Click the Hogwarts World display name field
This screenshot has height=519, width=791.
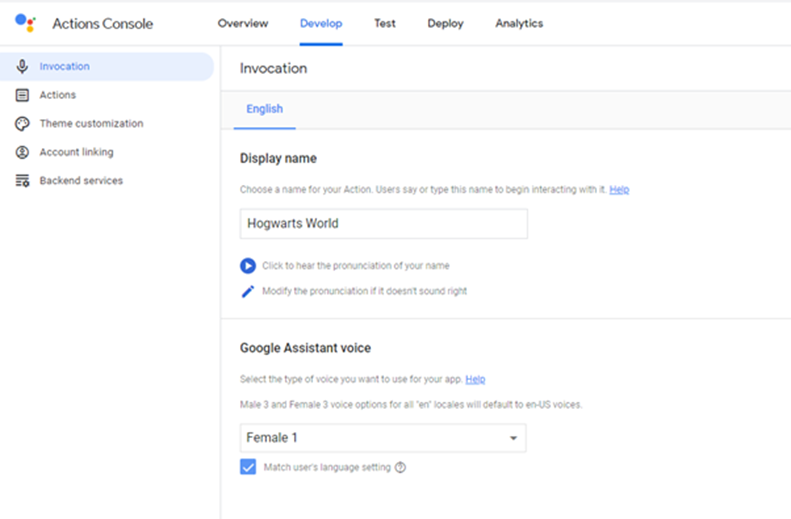pyautogui.click(x=383, y=224)
